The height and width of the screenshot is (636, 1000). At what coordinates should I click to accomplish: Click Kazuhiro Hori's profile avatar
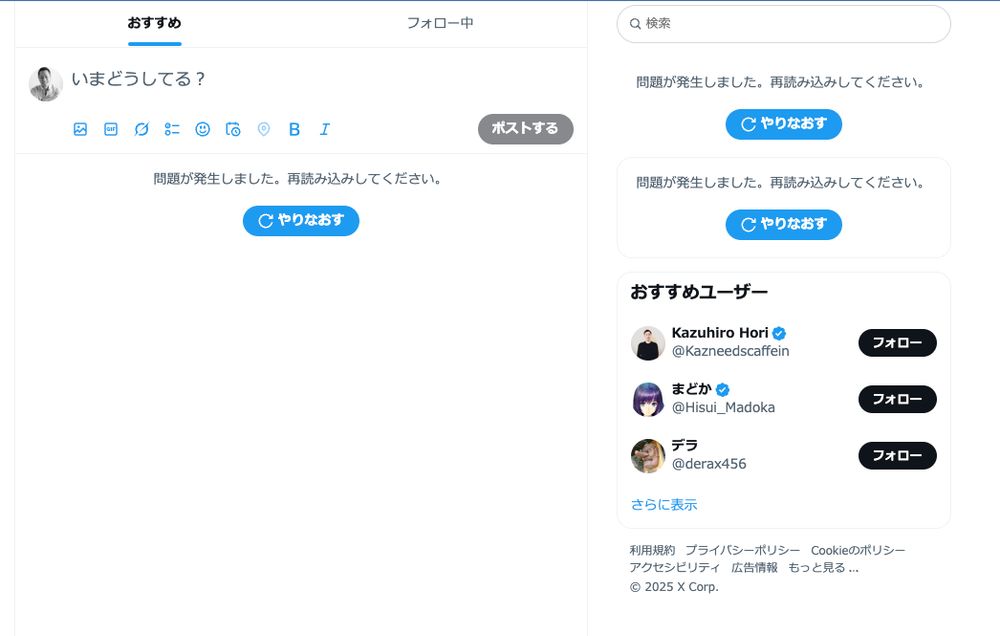[648, 343]
